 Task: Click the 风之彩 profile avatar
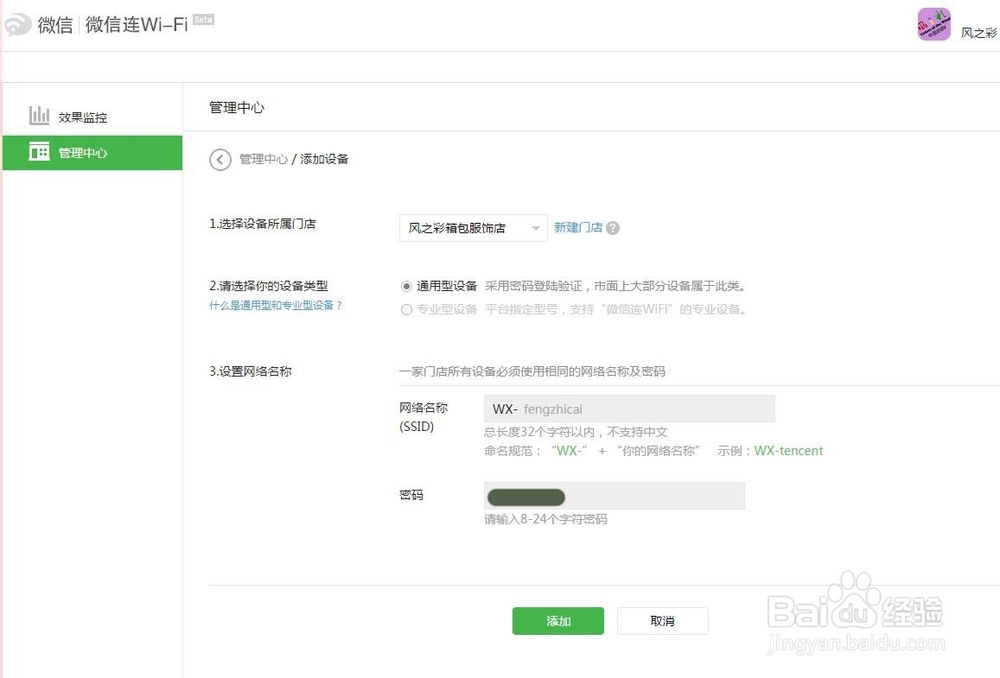point(933,25)
